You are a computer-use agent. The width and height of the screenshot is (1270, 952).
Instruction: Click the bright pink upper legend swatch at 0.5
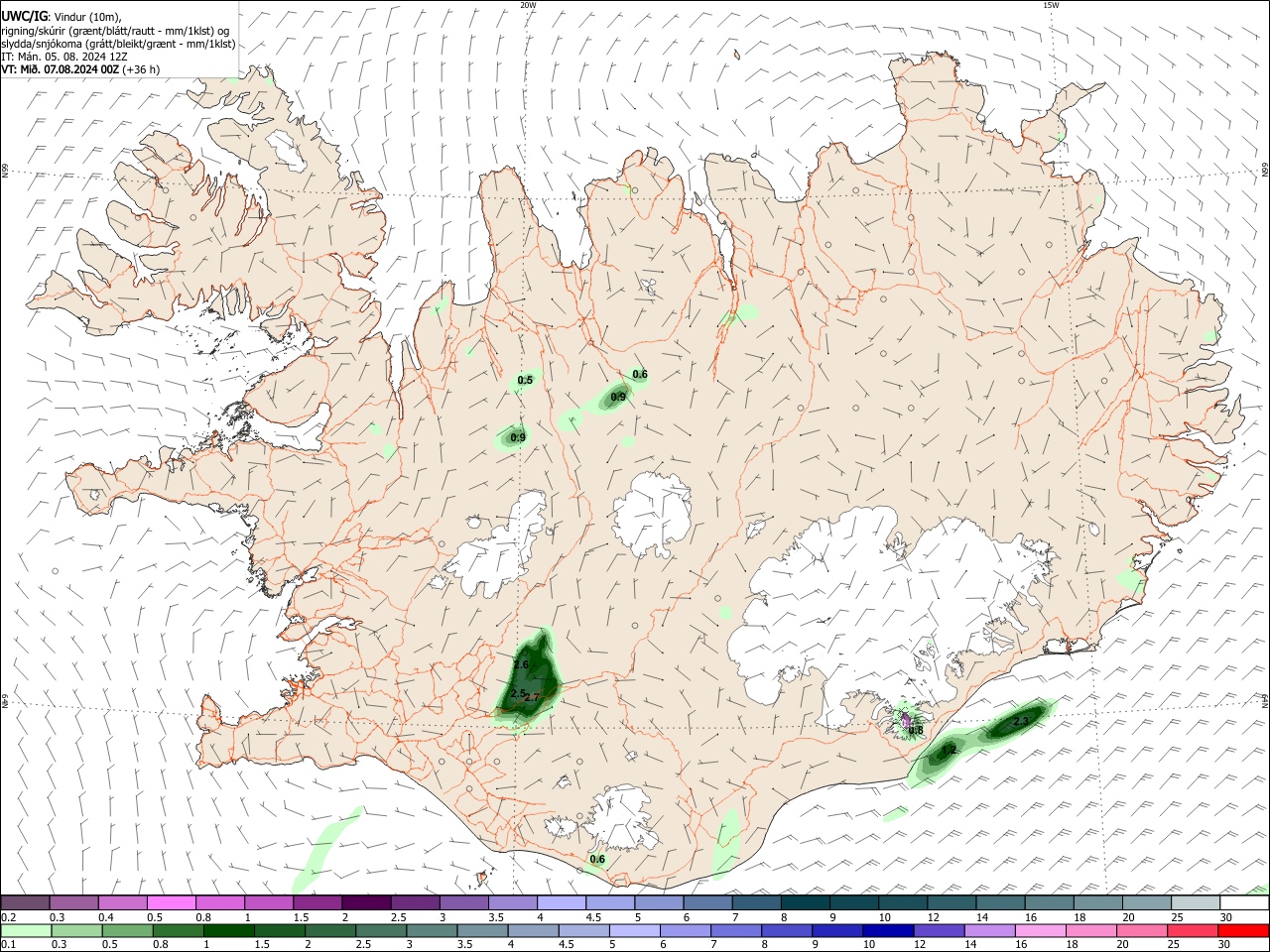(x=171, y=902)
